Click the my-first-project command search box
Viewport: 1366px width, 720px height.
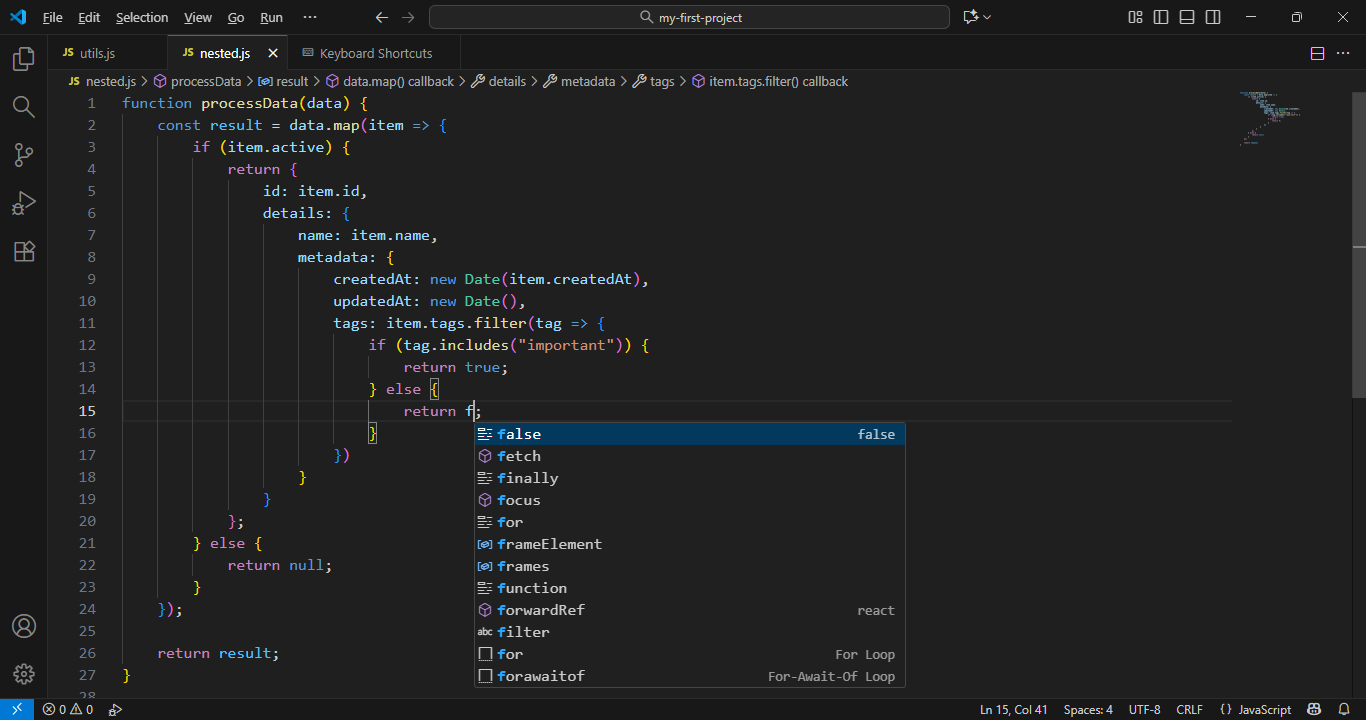[x=689, y=17]
